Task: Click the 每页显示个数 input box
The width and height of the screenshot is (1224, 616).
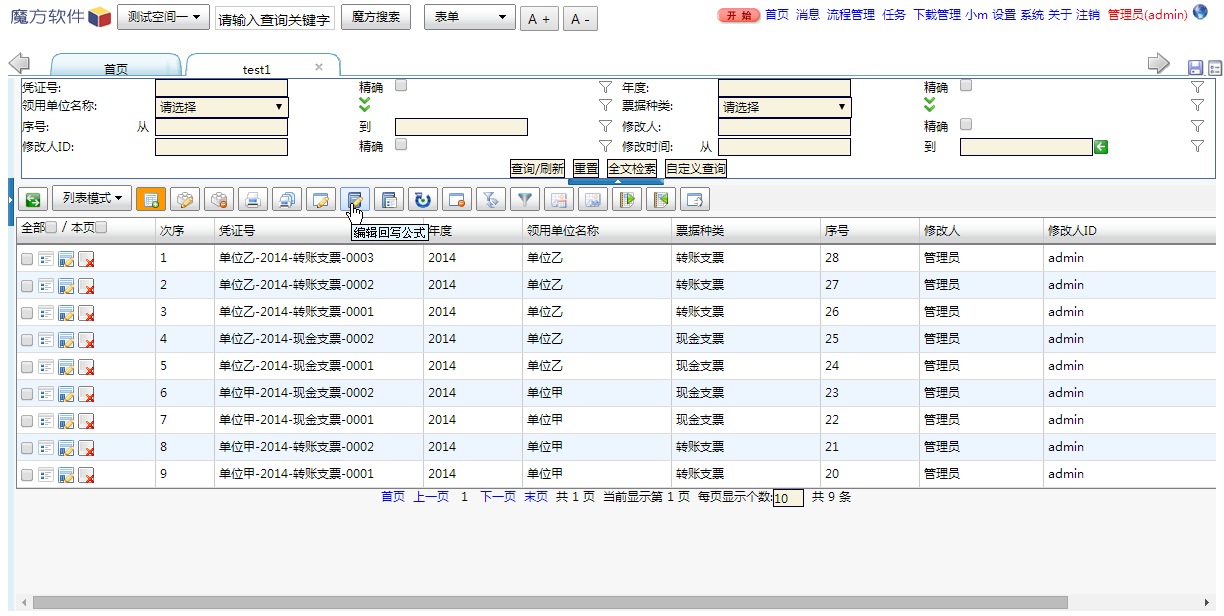Action: 788,498
